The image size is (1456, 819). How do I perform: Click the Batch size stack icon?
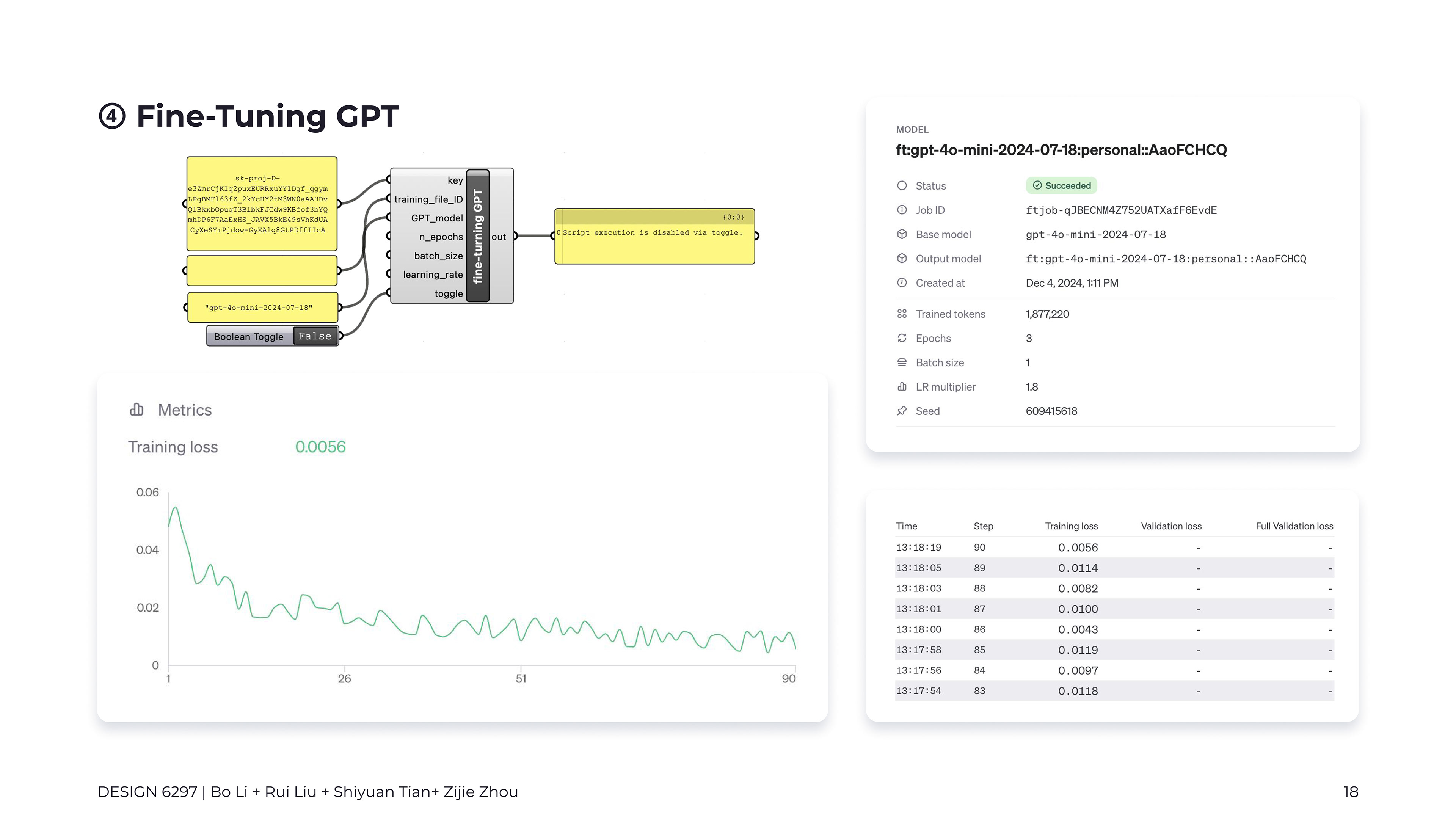click(902, 362)
